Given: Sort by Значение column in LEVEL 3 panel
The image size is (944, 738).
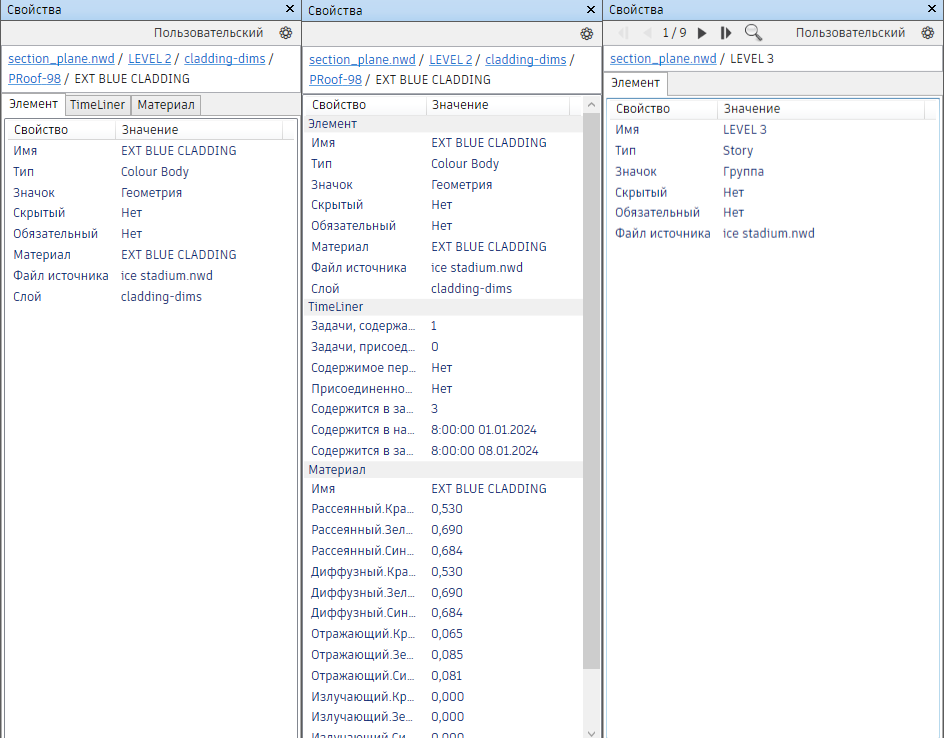Looking at the screenshot, I should coord(821,109).
